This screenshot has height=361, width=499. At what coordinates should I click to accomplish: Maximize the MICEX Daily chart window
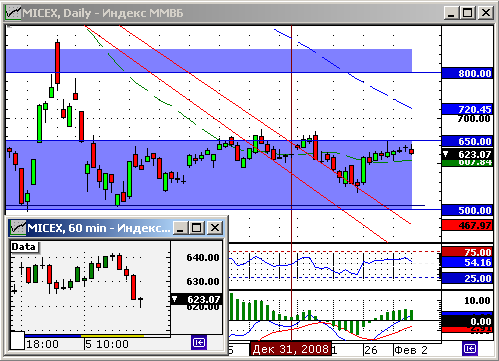click(x=468, y=13)
